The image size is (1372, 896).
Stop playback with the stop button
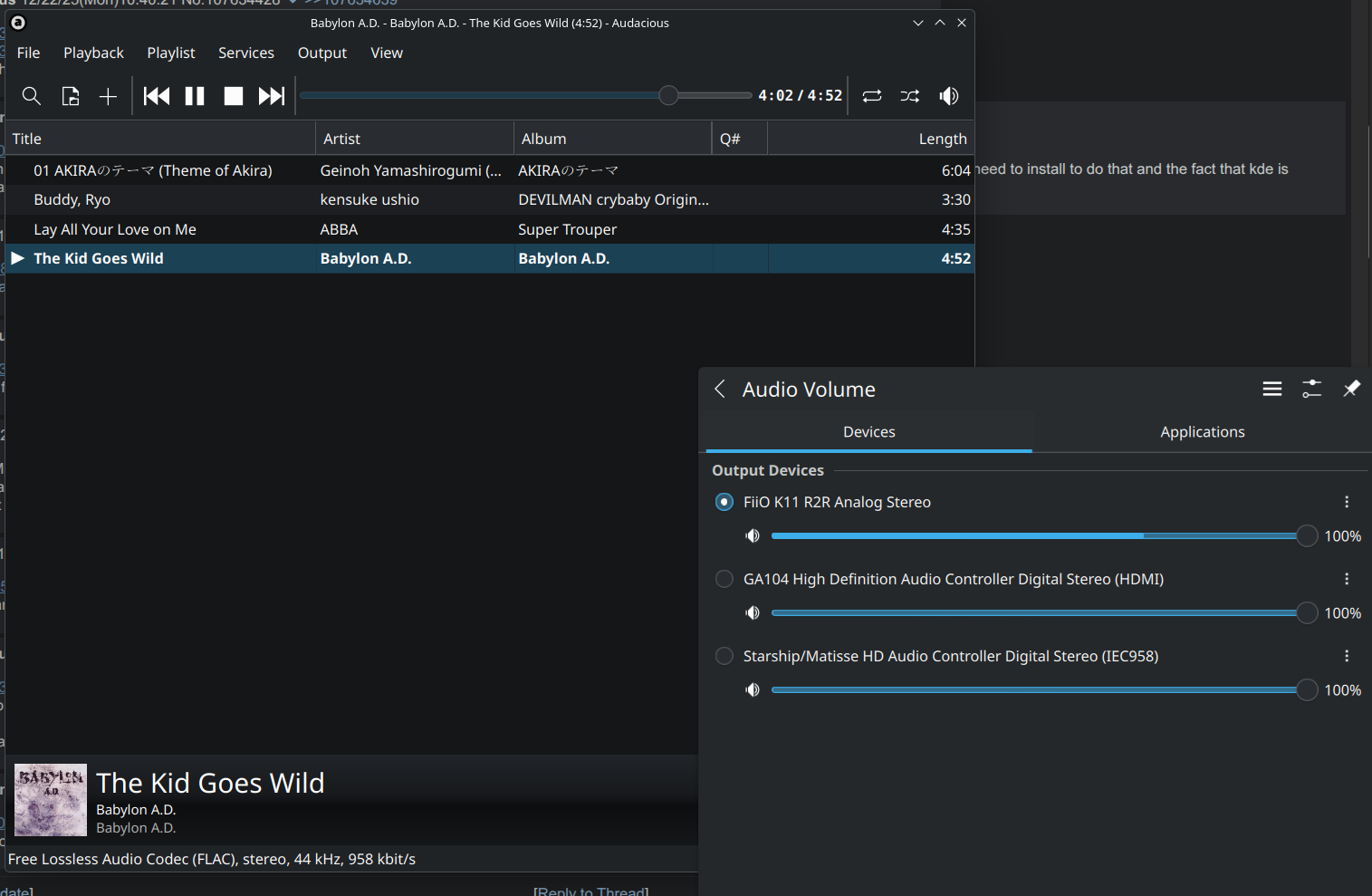point(234,96)
